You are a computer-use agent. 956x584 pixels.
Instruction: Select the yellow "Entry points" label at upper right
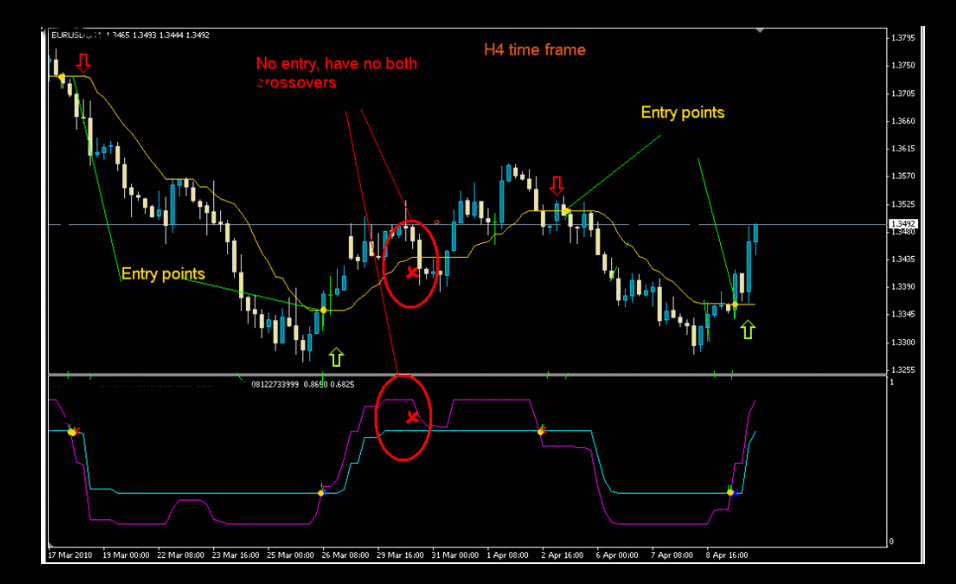click(682, 113)
